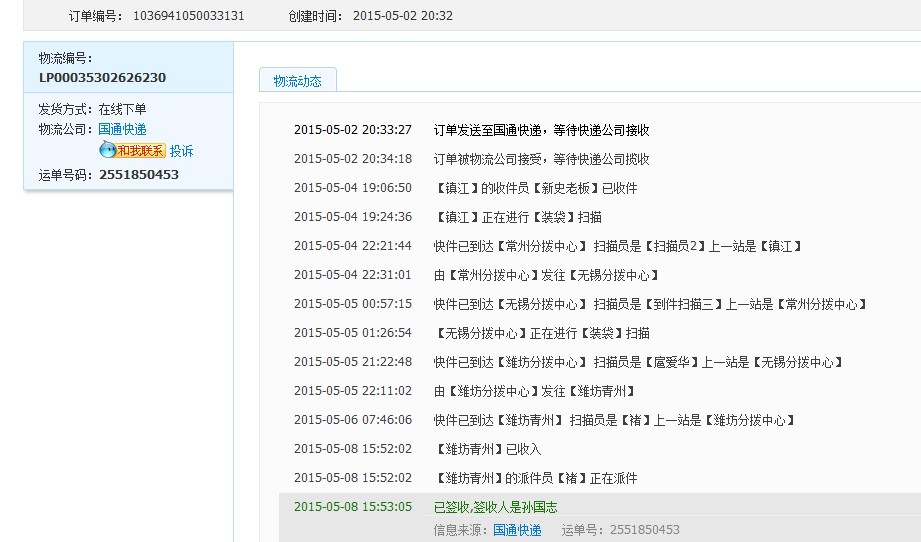Click the bottom 运单号 2551850453 text
This screenshot has height=542, width=921.
pos(620,530)
